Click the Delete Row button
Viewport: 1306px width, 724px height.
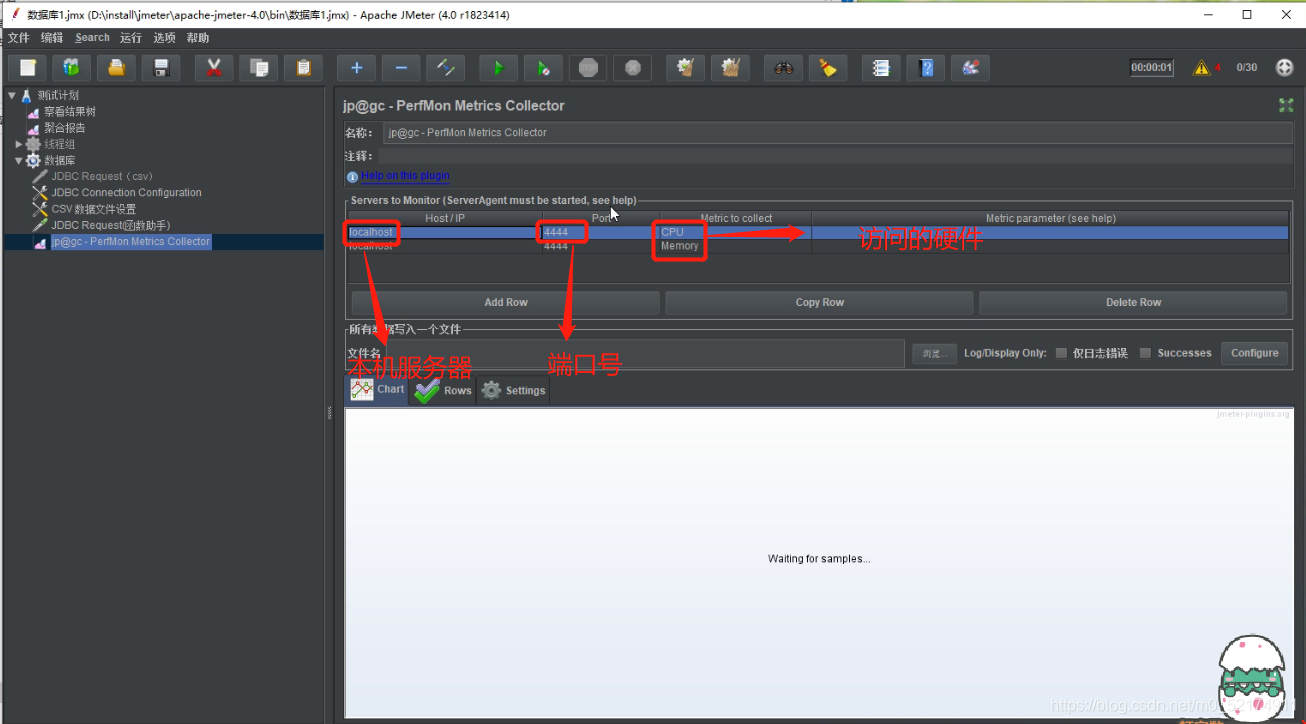(1133, 303)
